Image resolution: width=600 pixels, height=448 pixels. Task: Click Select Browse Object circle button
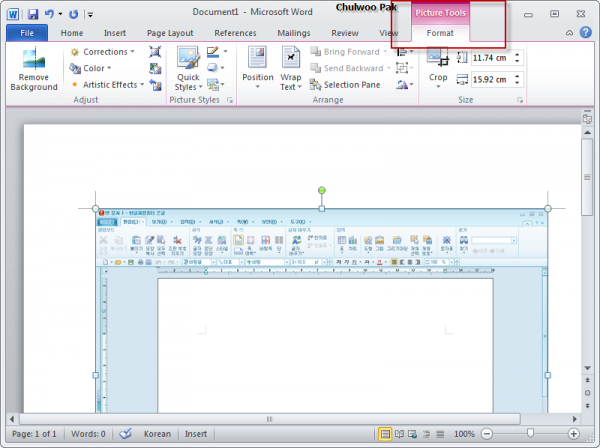coord(587,393)
